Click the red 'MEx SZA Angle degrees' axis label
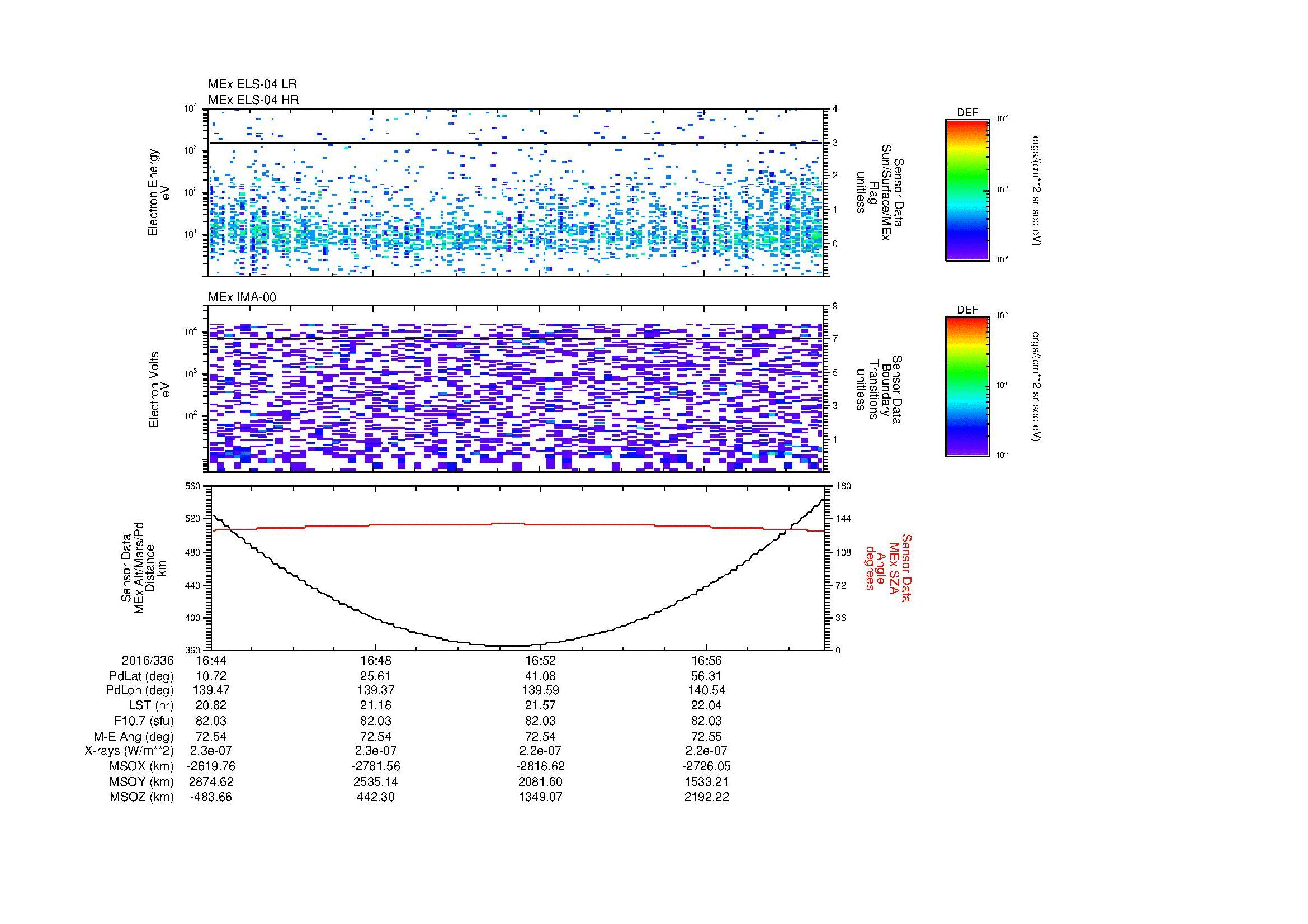1308x924 pixels. [887, 567]
